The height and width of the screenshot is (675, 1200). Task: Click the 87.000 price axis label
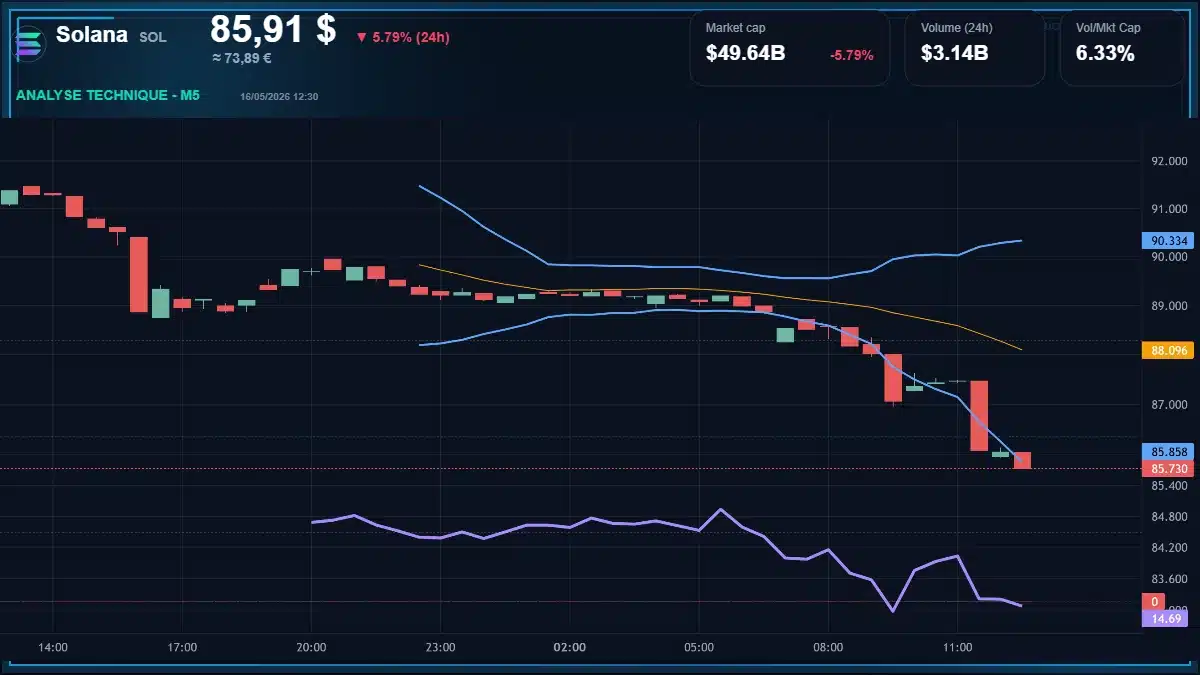click(1169, 405)
